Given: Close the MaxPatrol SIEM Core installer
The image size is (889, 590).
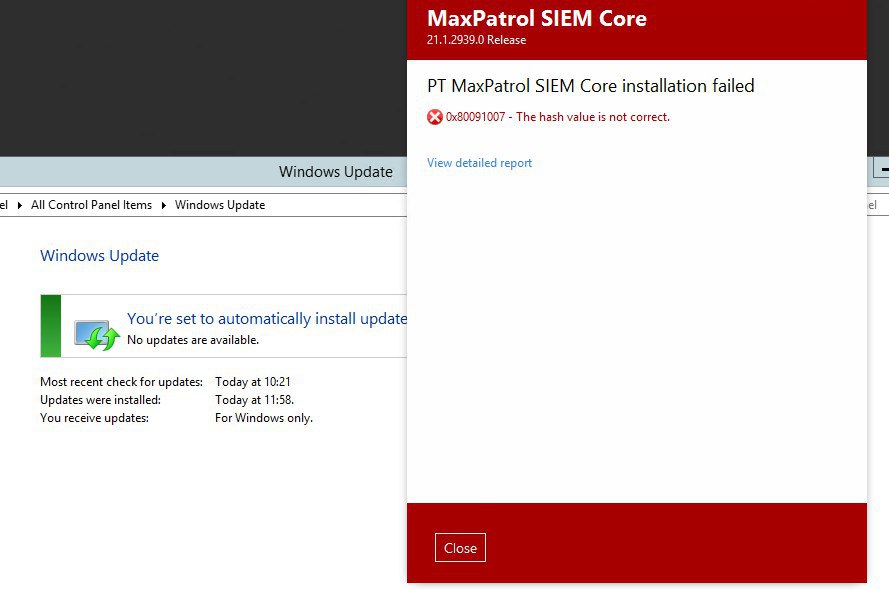Looking at the screenshot, I should coord(460,547).
